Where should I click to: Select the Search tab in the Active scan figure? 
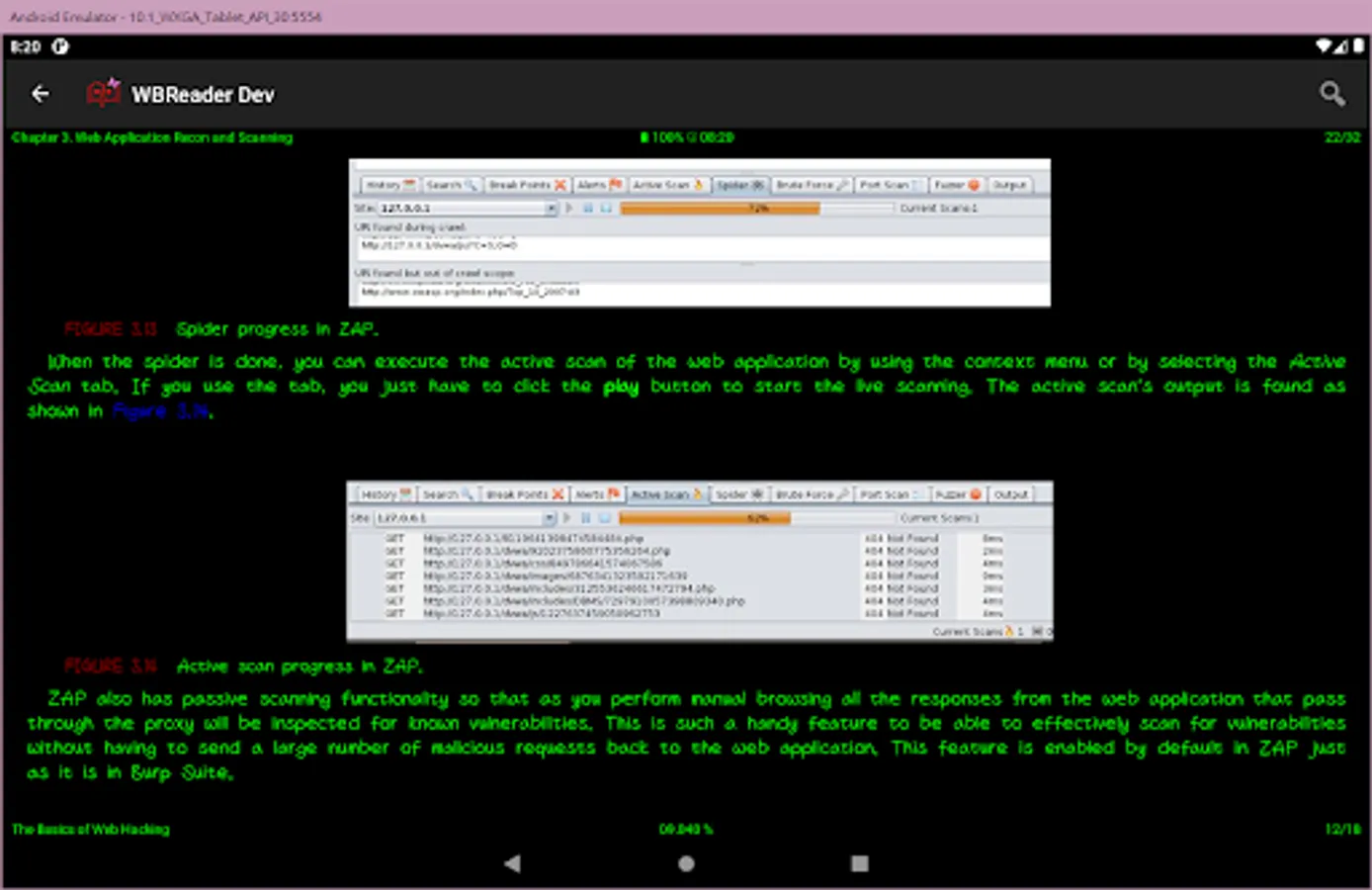447,494
